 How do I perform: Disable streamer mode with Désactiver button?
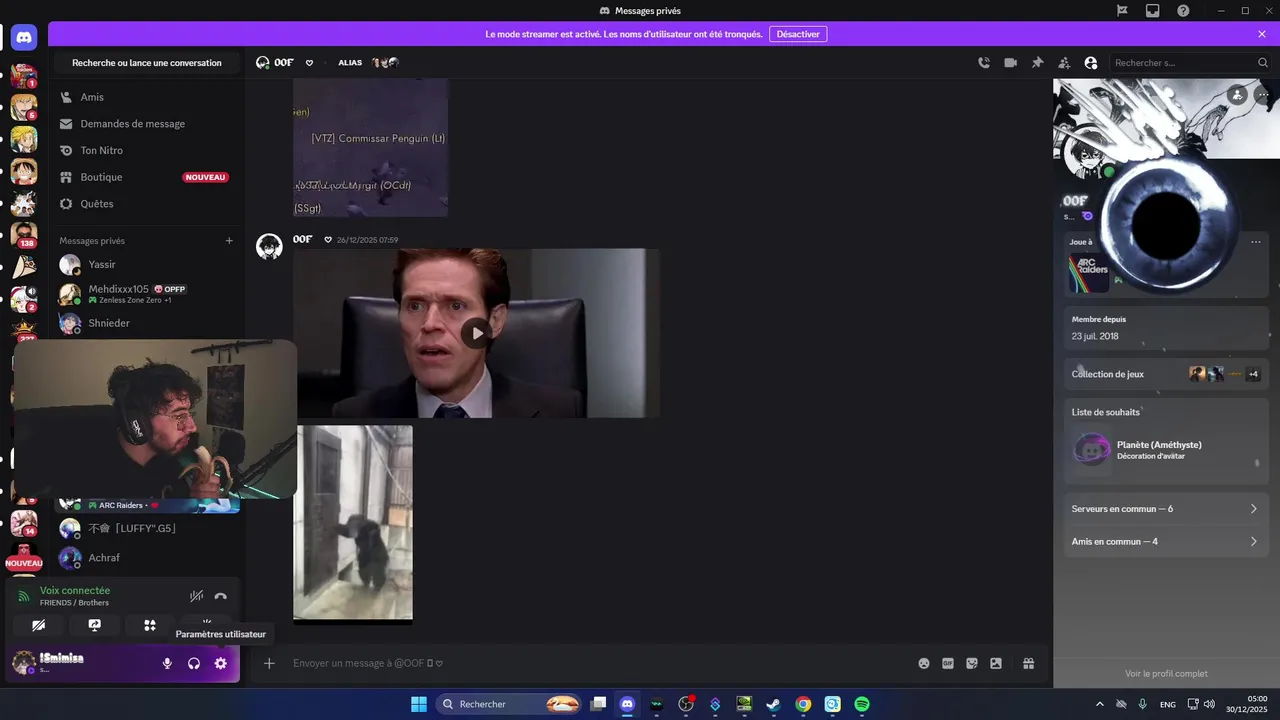pos(798,34)
